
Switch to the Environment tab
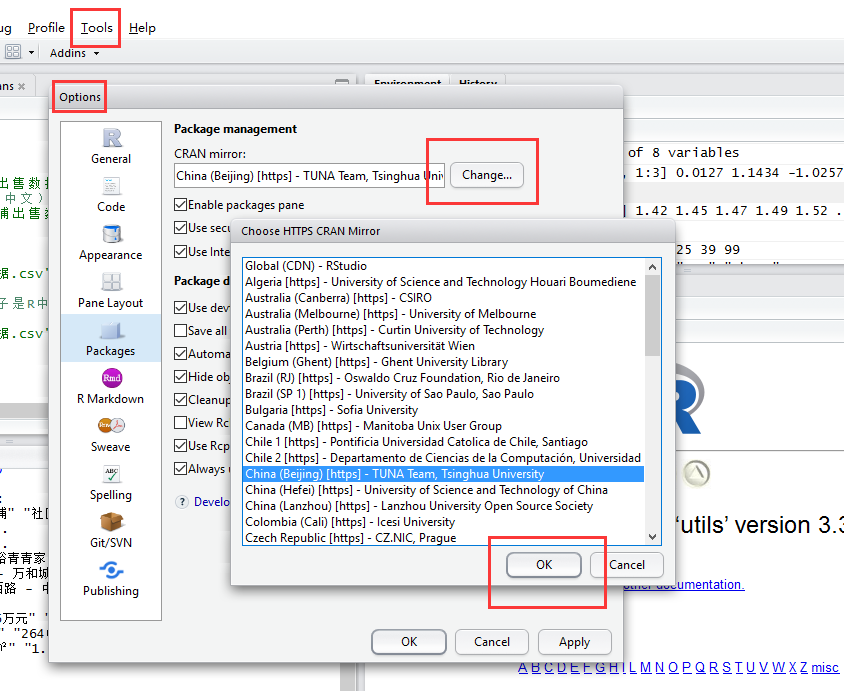click(x=407, y=82)
